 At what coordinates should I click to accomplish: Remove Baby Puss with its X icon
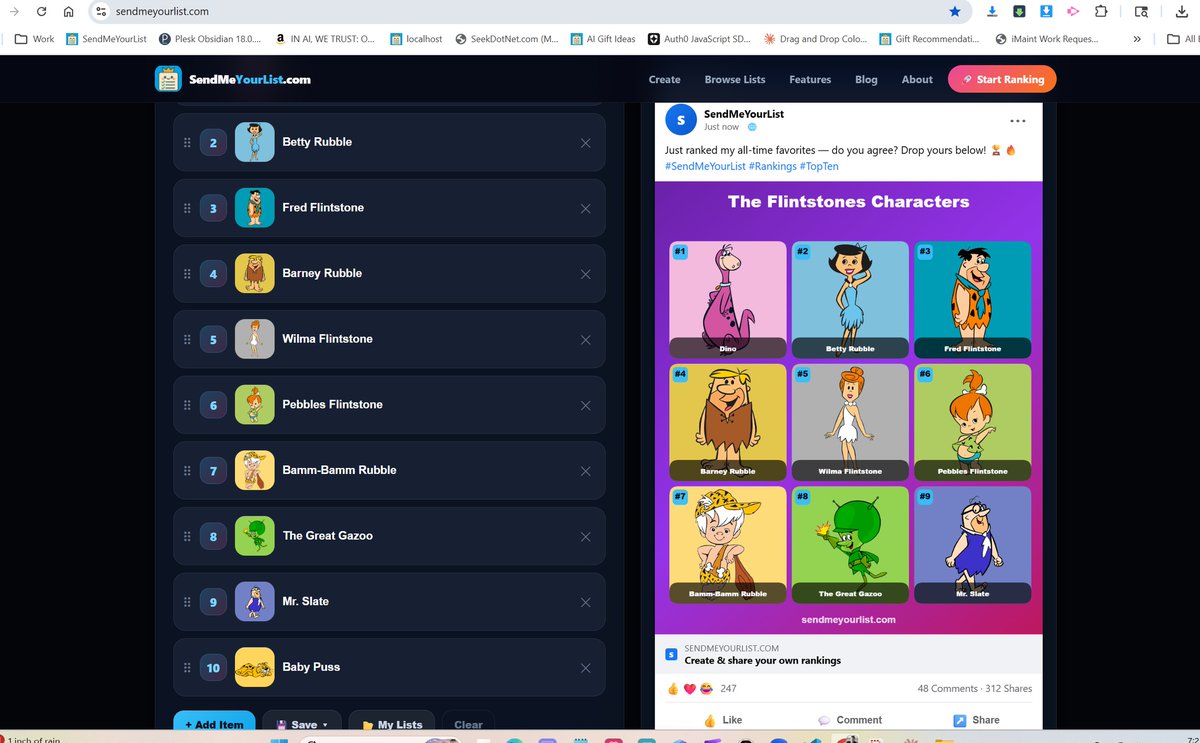[x=586, y=668]
